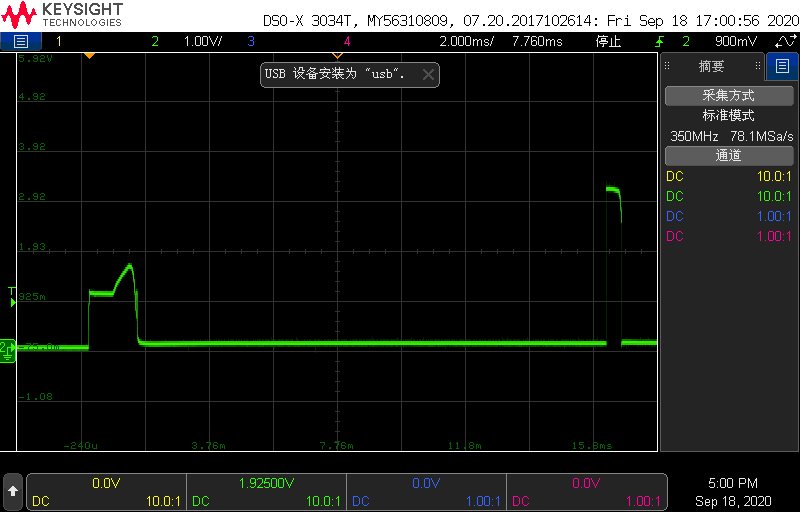Click the yellow channel 1 10.0:1 probe ratio

774,176
